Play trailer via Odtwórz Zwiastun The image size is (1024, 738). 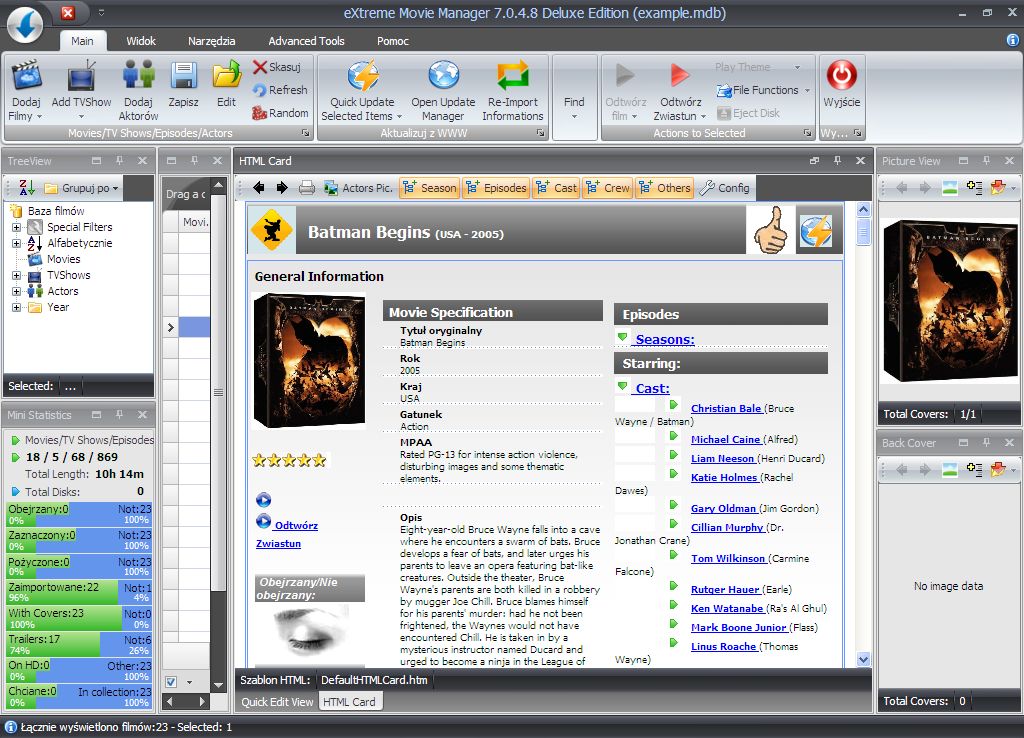[x=680, y=89]
